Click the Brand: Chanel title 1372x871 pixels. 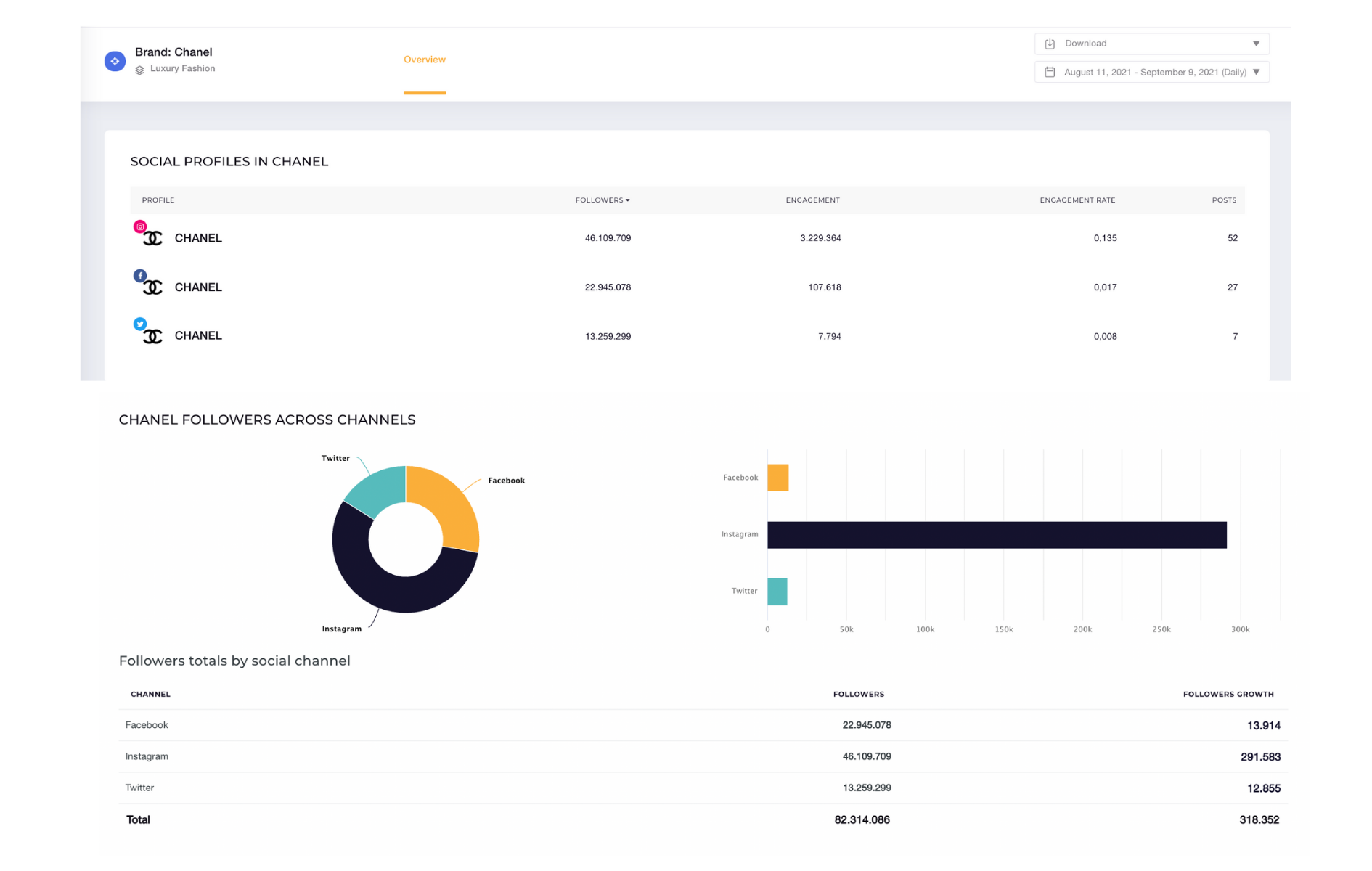[x=173, y=52]
